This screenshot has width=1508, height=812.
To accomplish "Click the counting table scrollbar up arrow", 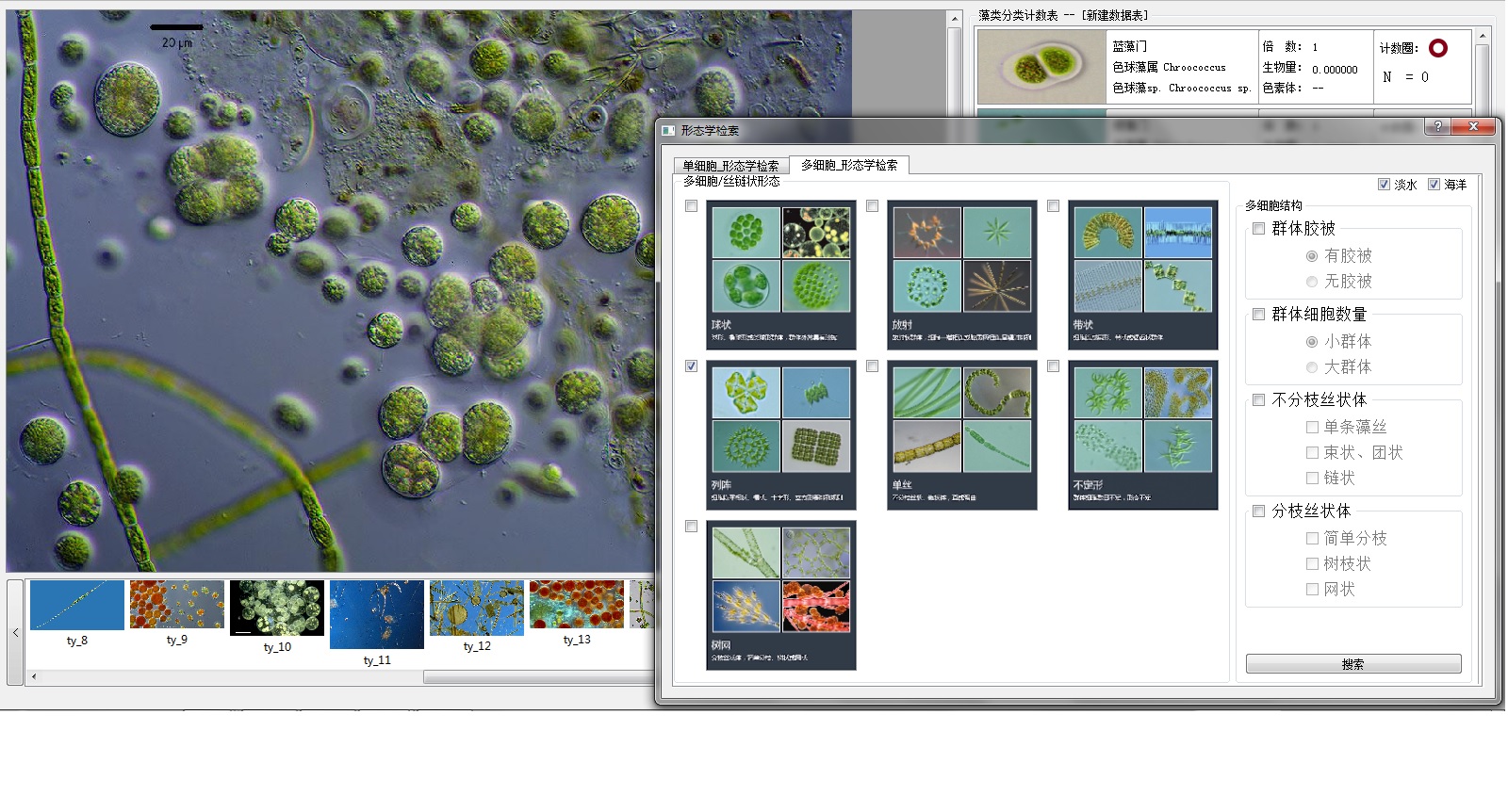I will [1483, 36].
